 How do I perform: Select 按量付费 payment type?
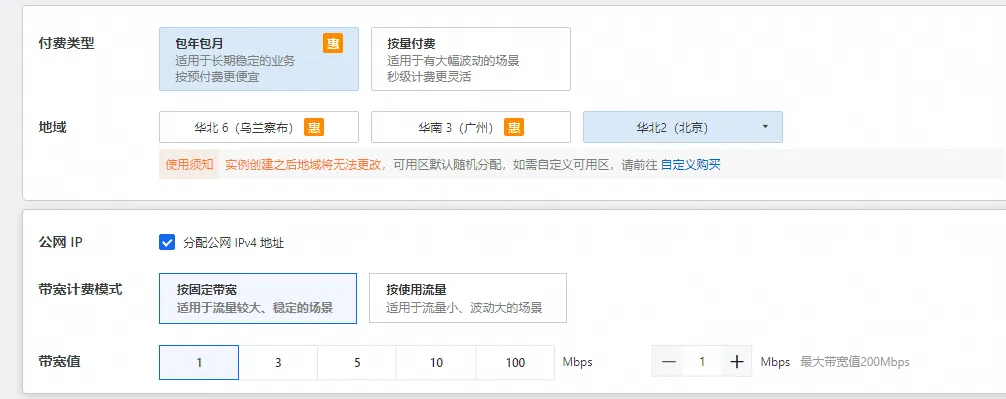pyautogui.click(x=470, y=59)
